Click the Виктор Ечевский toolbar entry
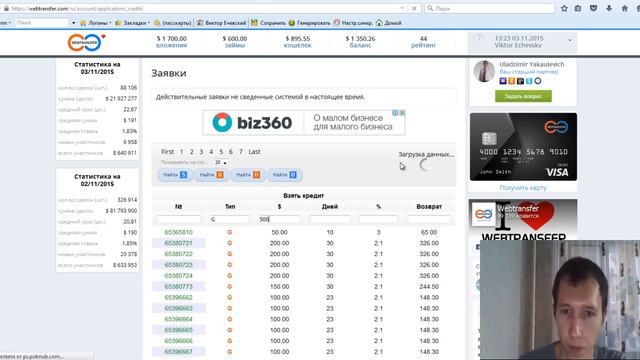The image size is (640, 360). [221, 23]
